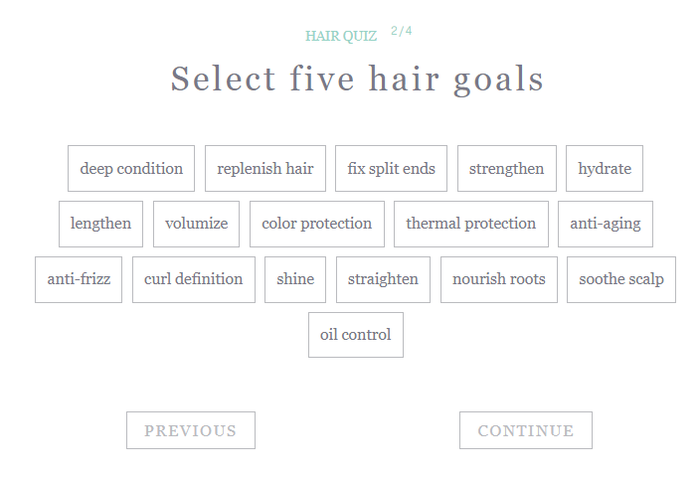This screenshot has height=478, width=700.
Task: Choose fix split ends goal
Action: (x=391, y=168)
